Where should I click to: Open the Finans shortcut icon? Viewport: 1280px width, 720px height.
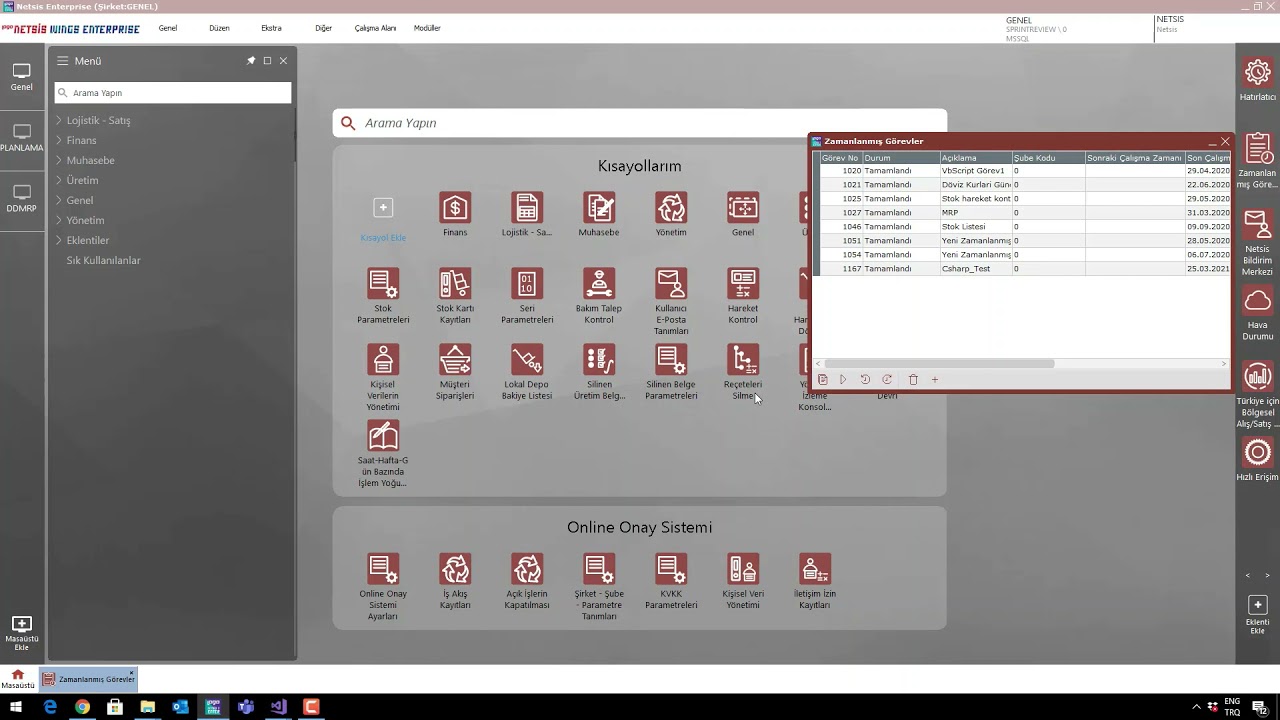click(x=455, y=208)
